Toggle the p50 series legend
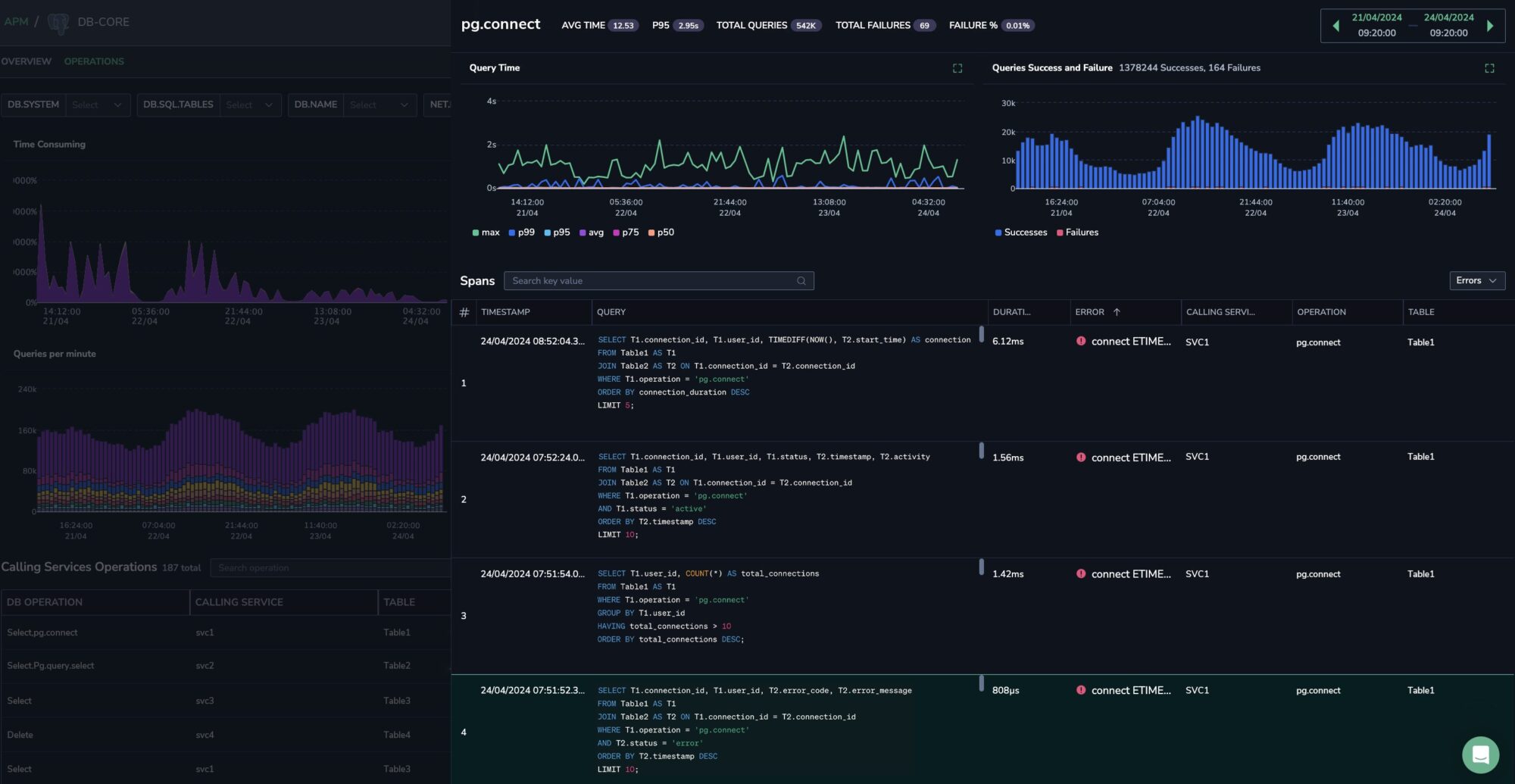The image size is (1515, 784). coord(661,233)
